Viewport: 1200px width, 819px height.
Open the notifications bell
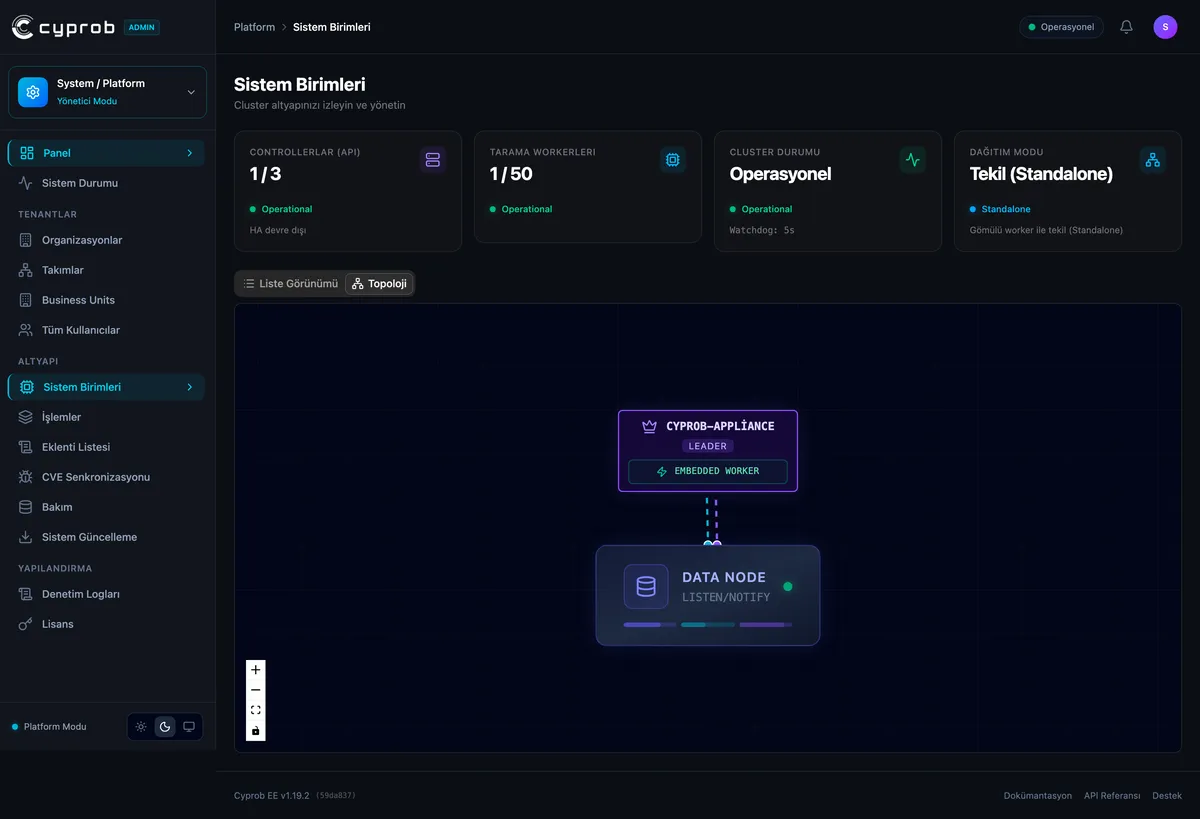click(1126, 27)
